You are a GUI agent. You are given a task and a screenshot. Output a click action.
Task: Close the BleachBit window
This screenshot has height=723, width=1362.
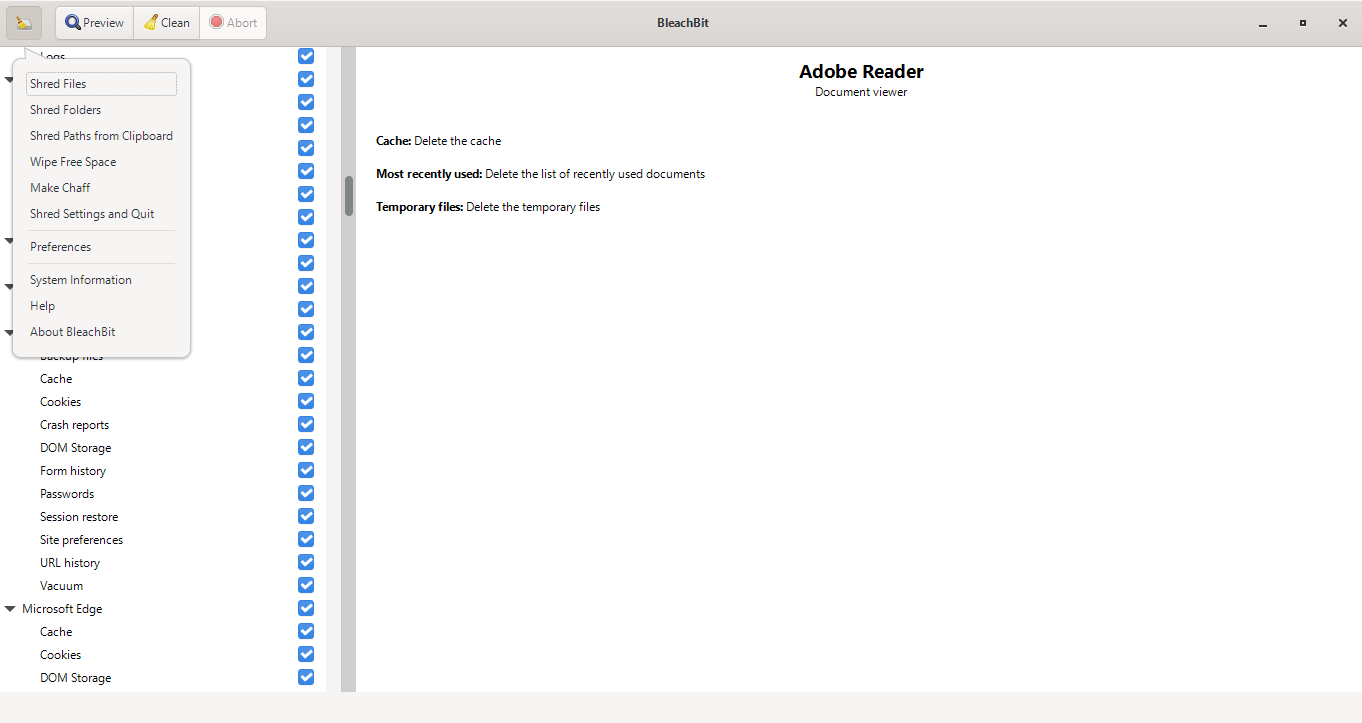pos(1343,23)
